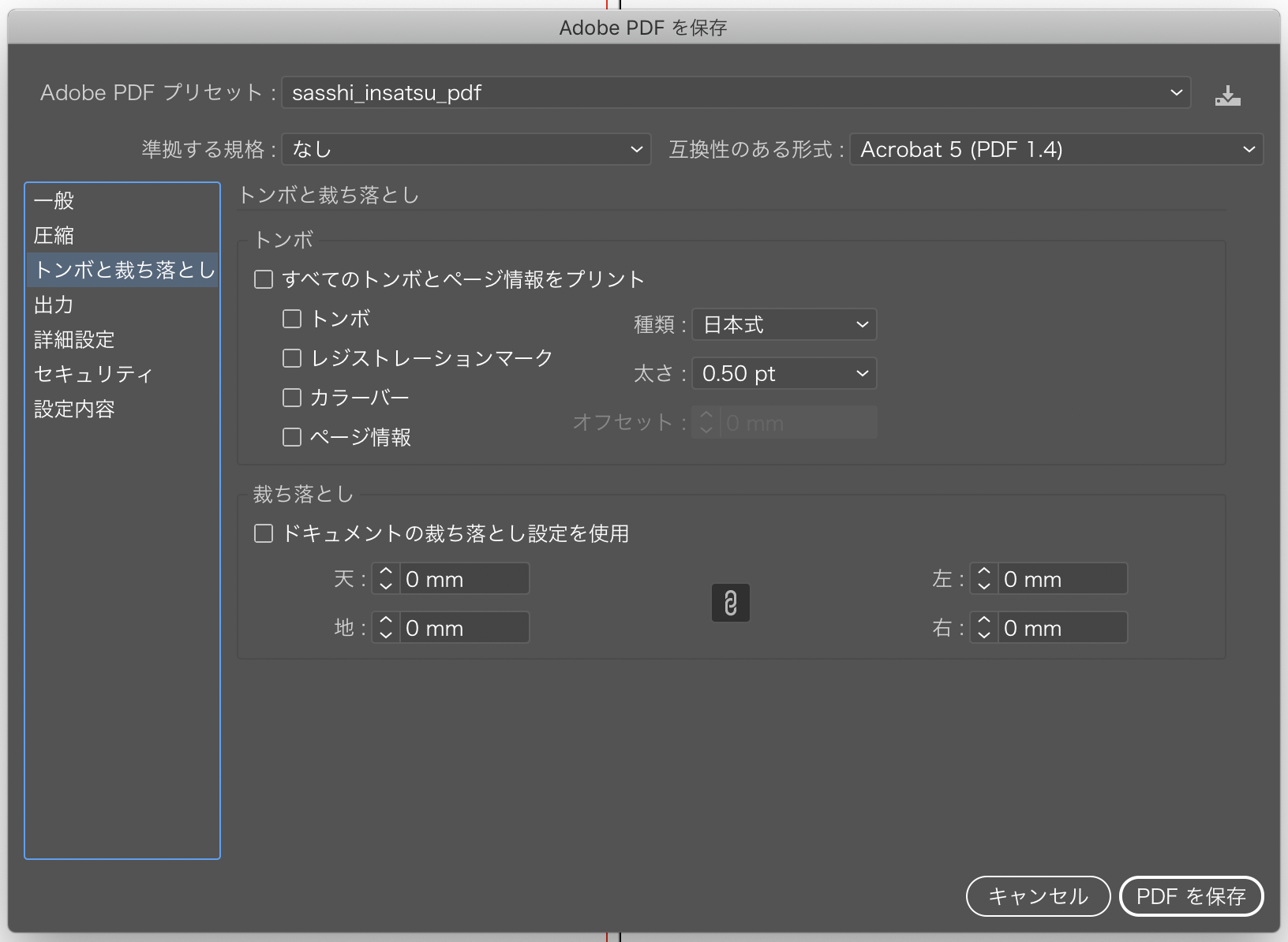The image size is (1288, 942).
Task: Check the トンボ checkbox
Action: [292, 319]
